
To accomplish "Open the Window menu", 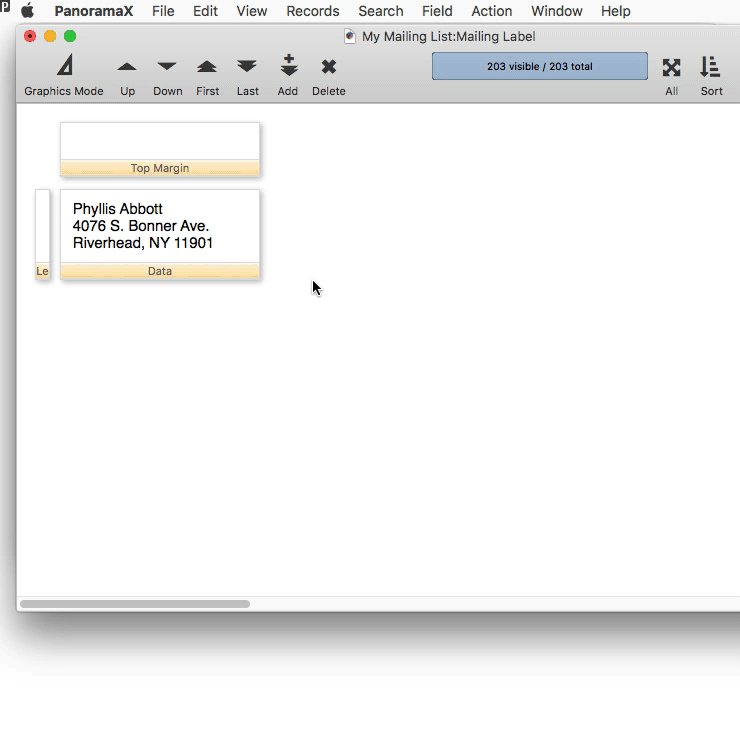I will [x=556, y=11].
